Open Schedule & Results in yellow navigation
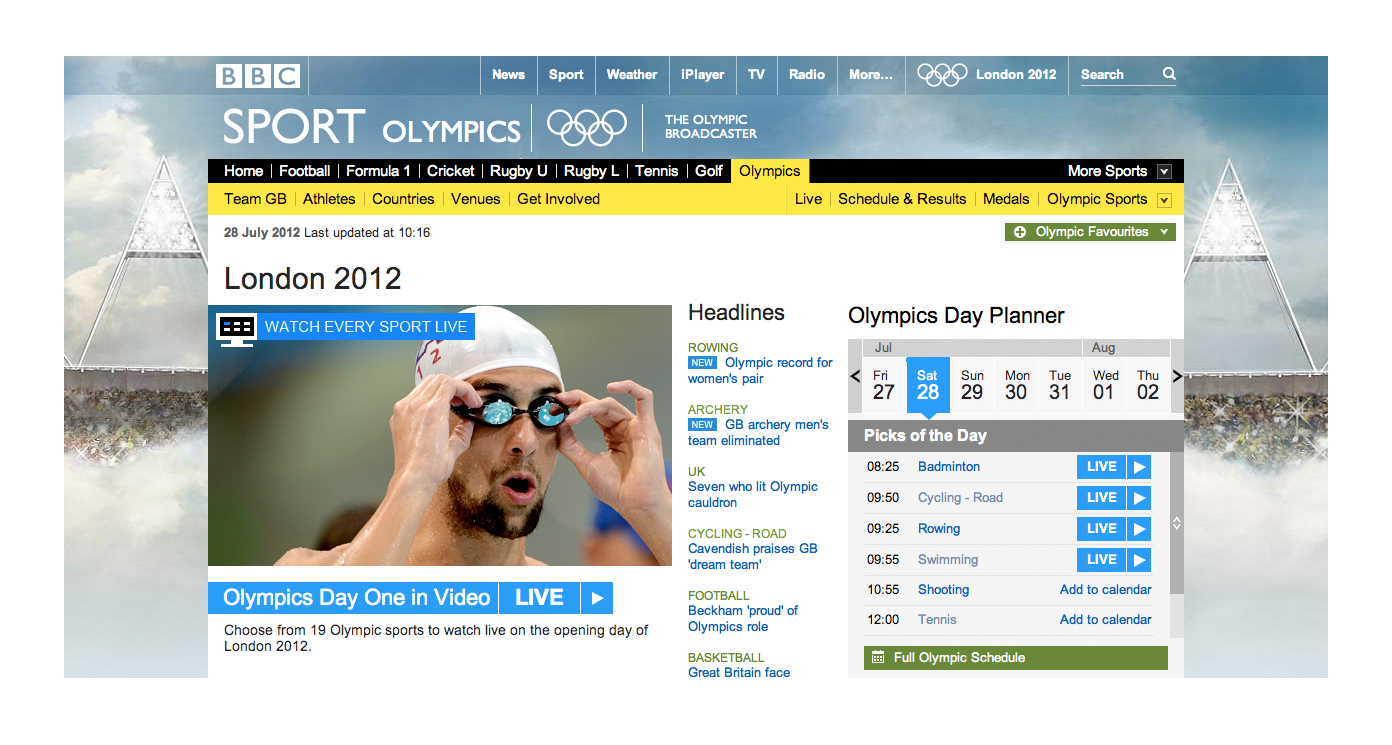This screenshot has width=1392, height=745. (x=902, y=199)
